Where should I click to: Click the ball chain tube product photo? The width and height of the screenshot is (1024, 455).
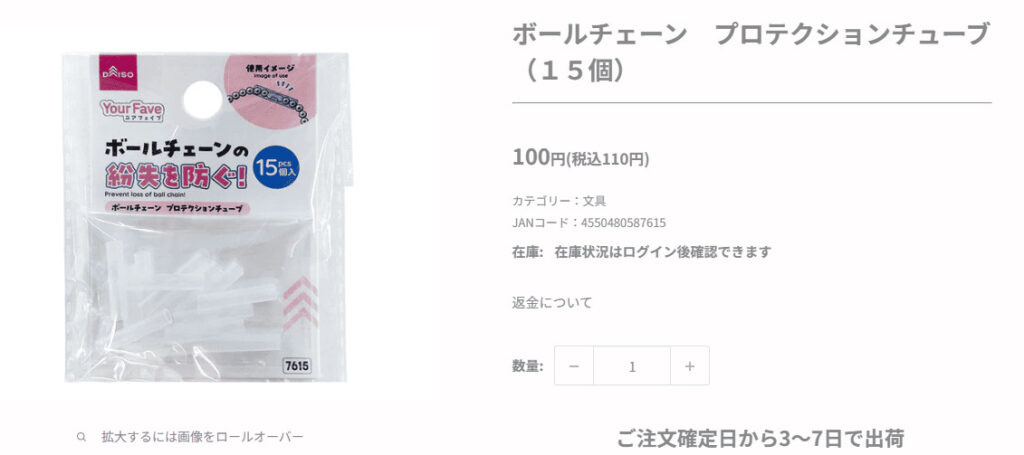tap(207, 217)
